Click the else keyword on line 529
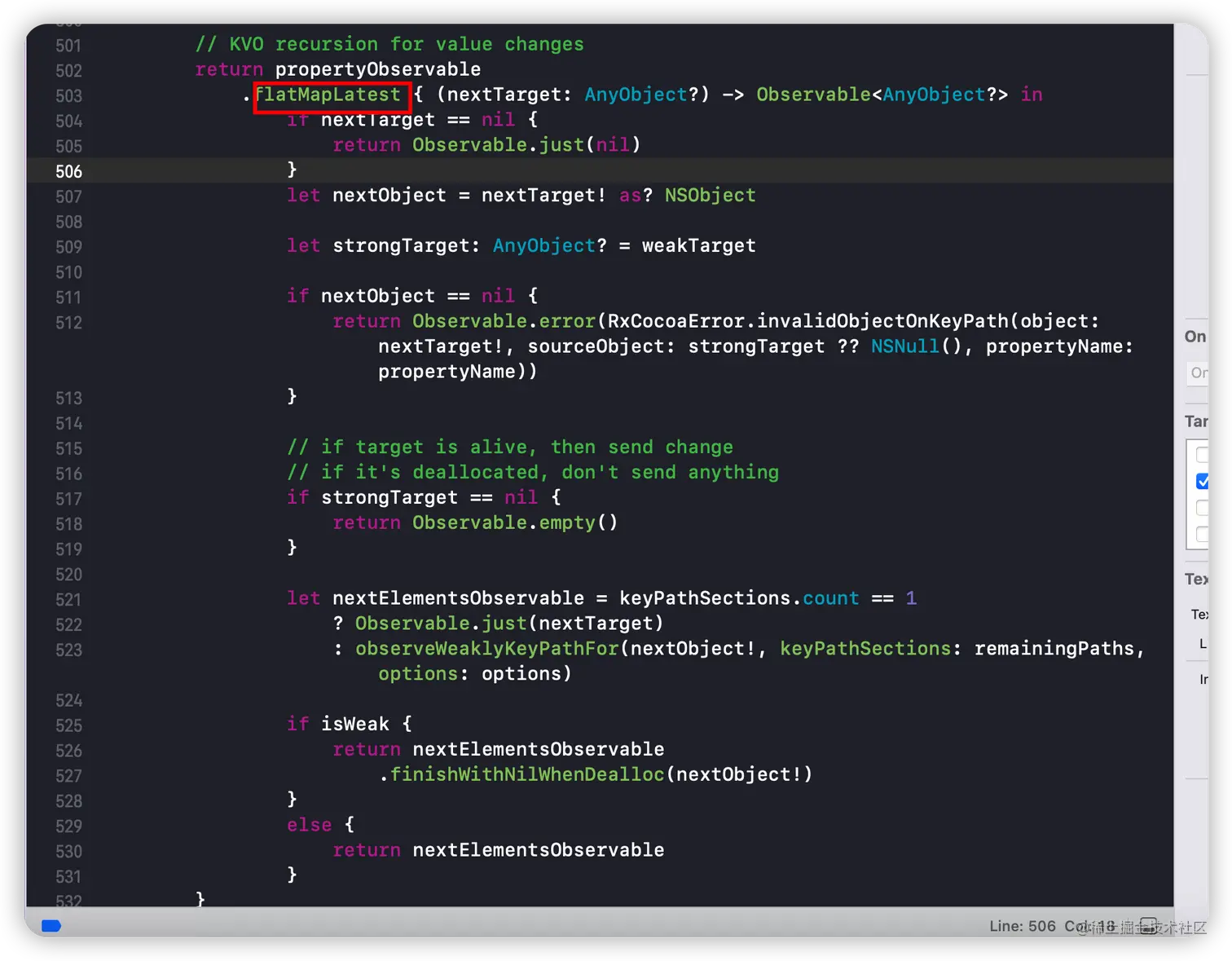This screenshot has width=1232, height=961. pos(309,825)
